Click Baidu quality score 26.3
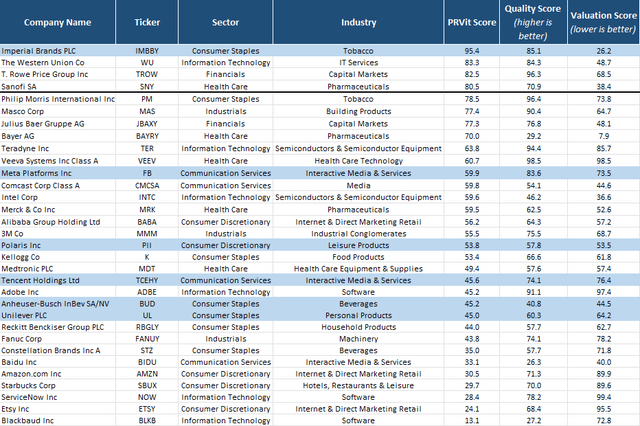640x426 pixels. (x=533, y=362)
